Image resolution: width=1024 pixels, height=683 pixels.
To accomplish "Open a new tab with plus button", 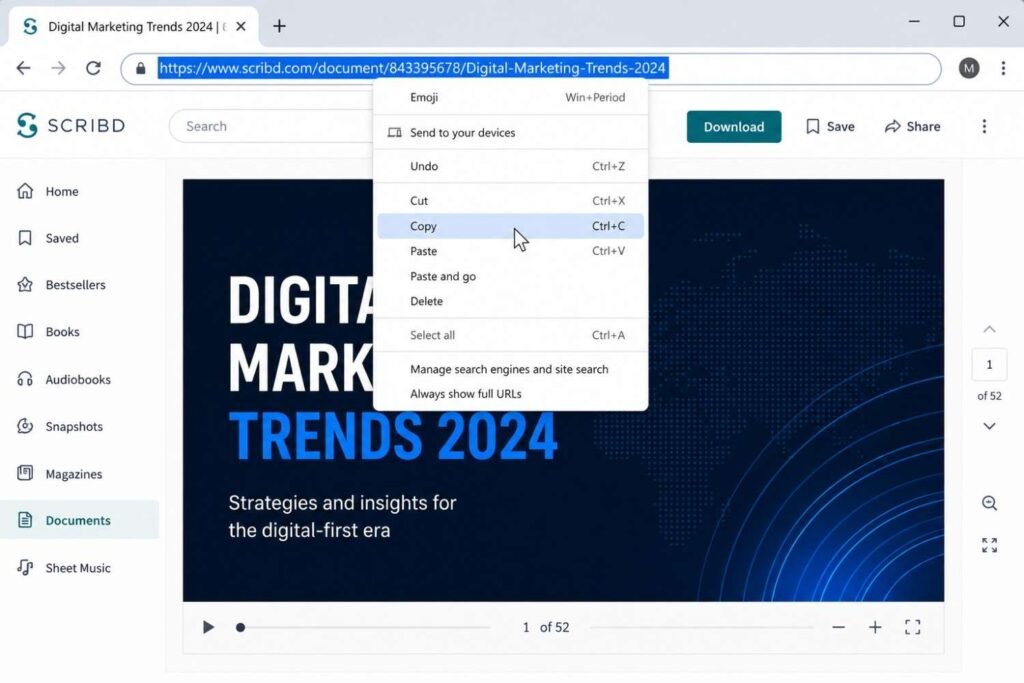I will 280,26.
